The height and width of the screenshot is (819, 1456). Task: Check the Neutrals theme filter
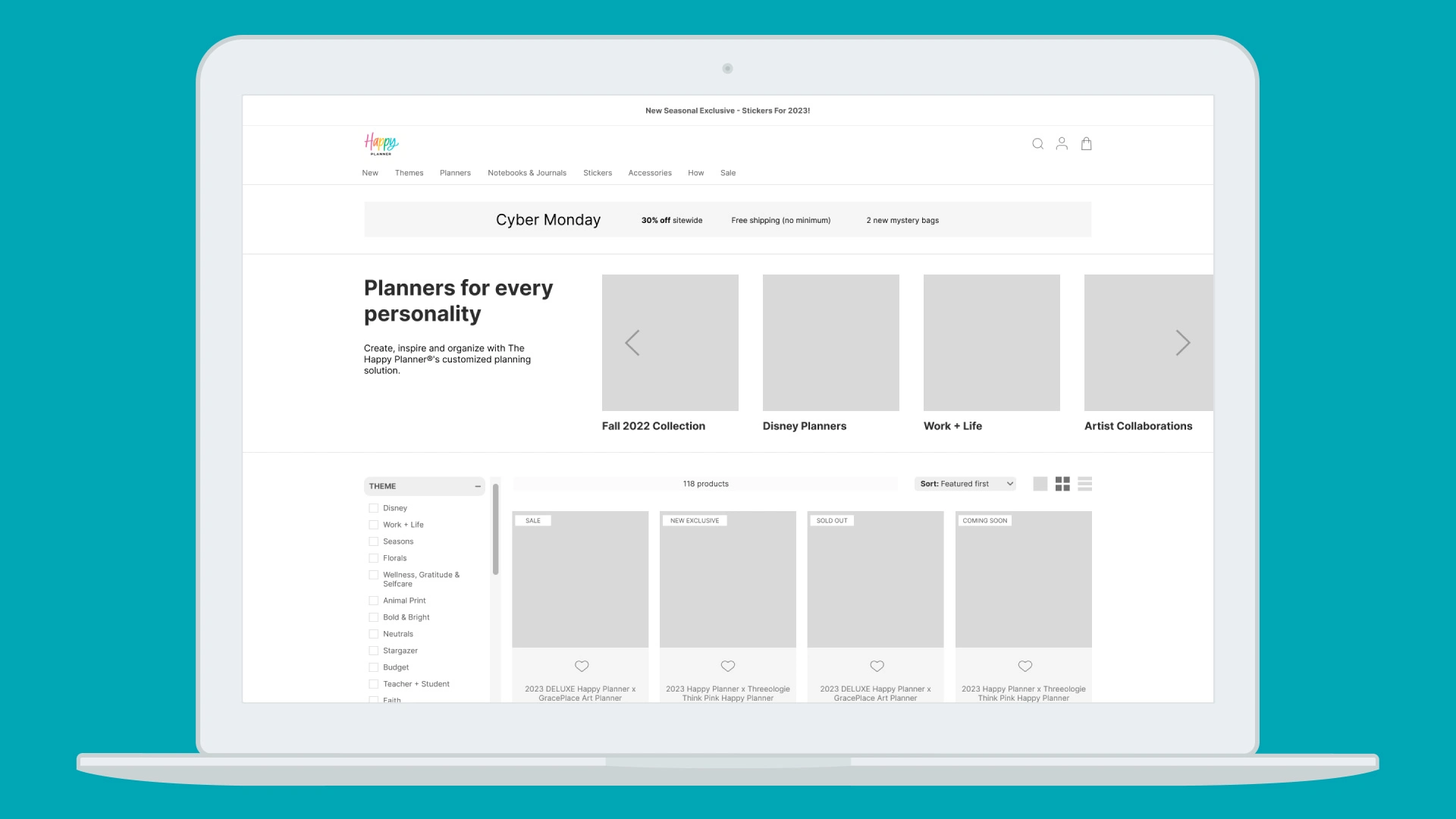click(373, 634)
